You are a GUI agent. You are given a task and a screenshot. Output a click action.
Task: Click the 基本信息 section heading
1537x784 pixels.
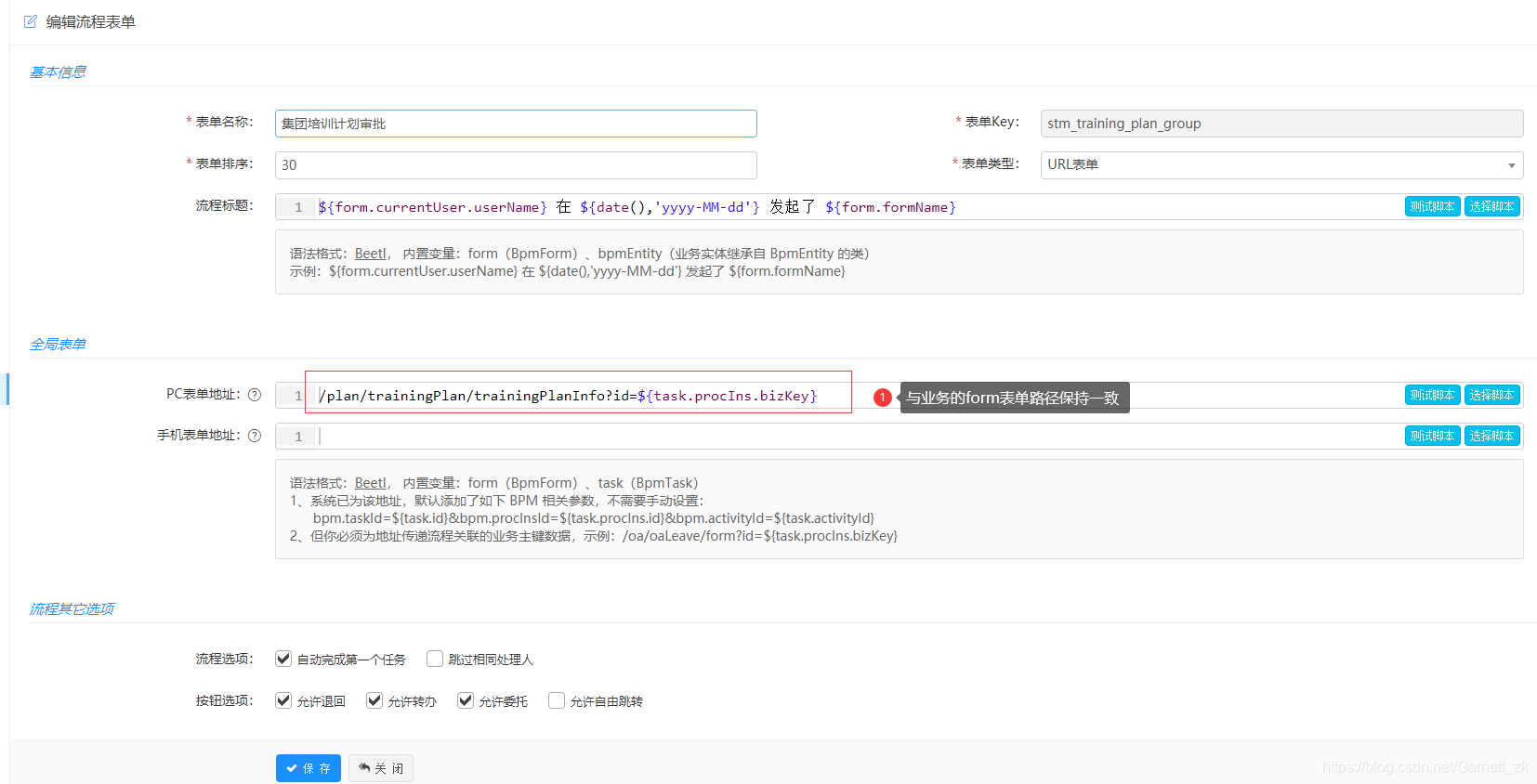(58, 72)
